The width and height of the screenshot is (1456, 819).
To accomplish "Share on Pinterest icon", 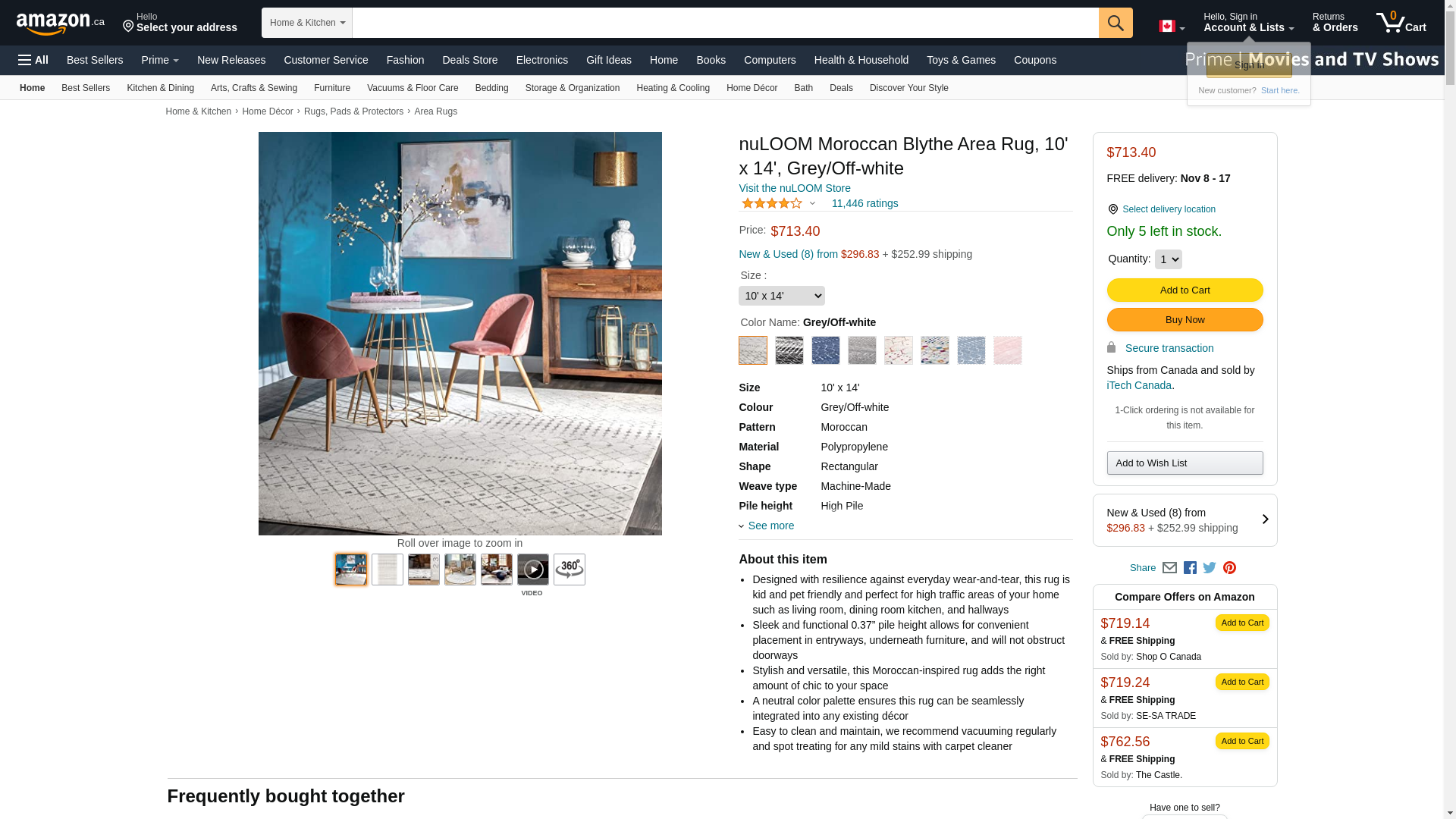I will (x=1229, y=568).
